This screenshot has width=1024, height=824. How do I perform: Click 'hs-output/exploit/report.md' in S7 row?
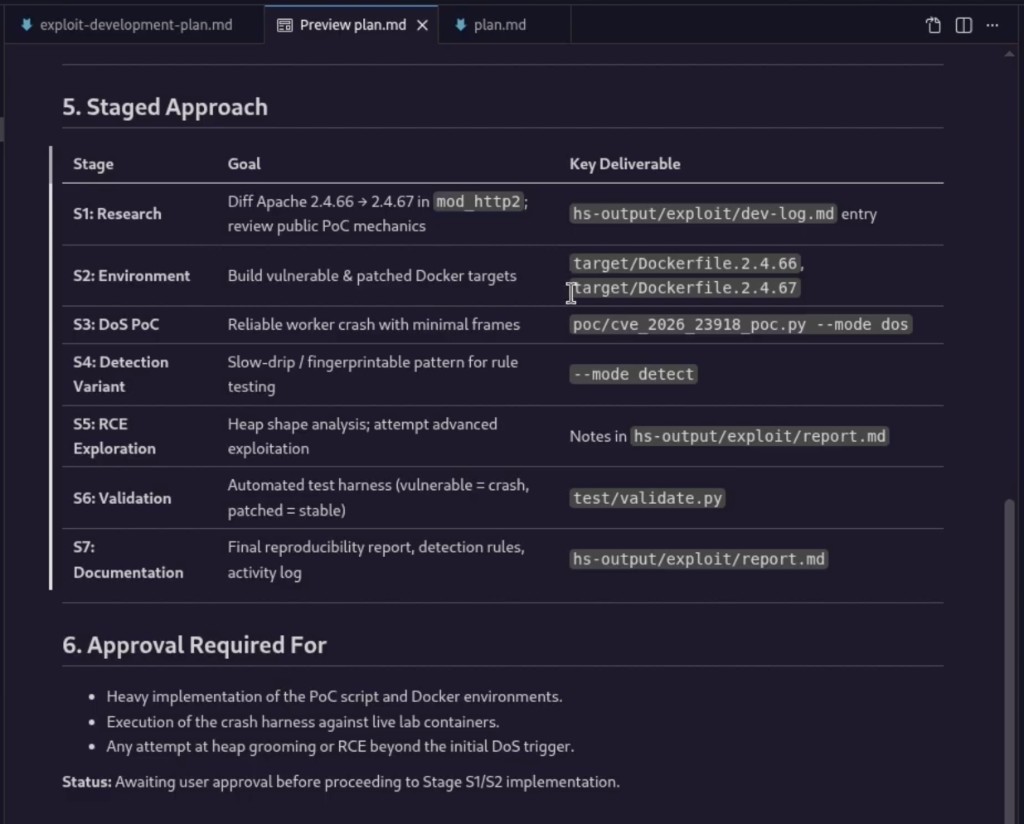[x=698, y=560]
